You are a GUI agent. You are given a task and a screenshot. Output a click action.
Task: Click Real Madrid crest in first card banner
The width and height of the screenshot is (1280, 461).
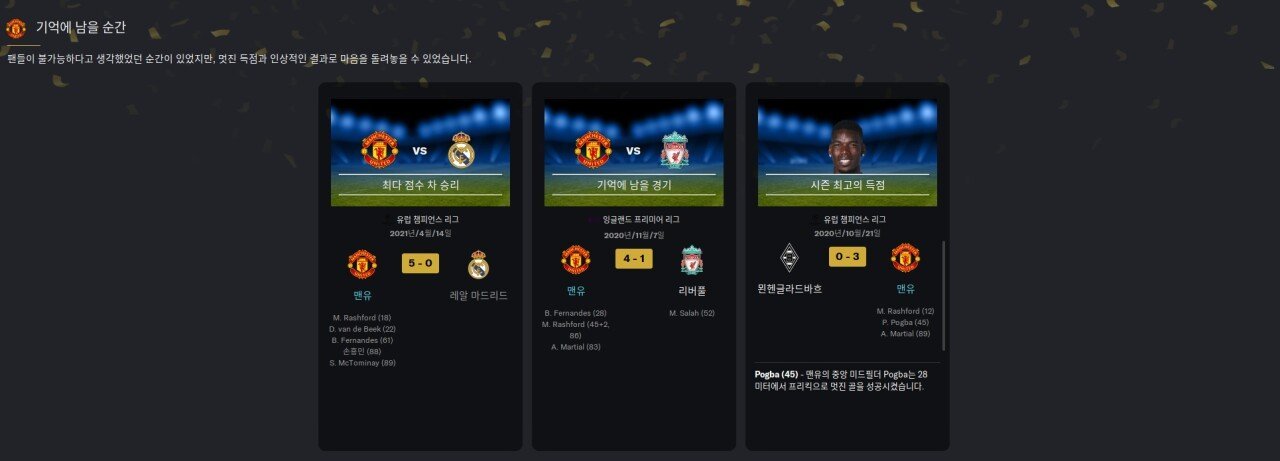461,153
